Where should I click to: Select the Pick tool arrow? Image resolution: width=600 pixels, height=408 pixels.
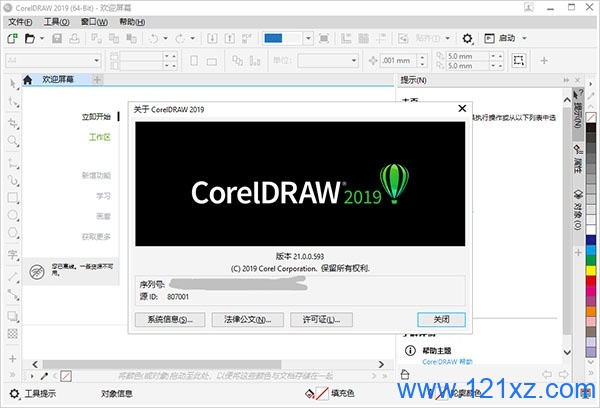(13, 83)
